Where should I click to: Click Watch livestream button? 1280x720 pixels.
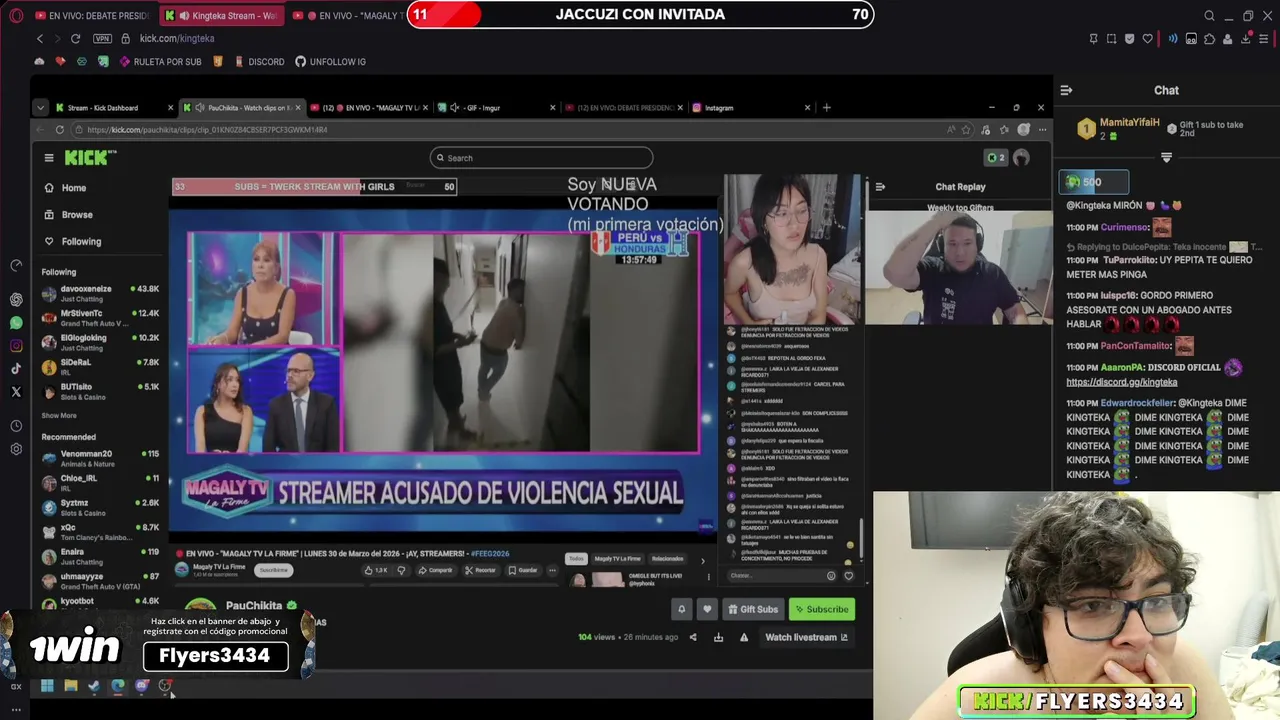pos(807,637)
